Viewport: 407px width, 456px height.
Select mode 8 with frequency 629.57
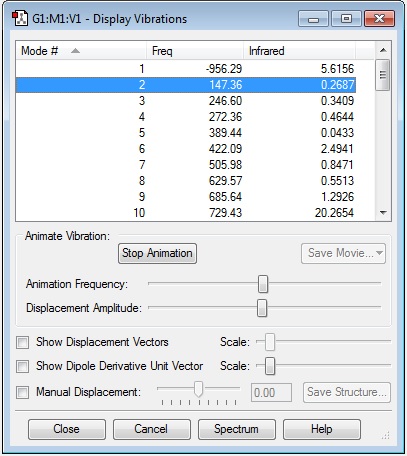(x=186, y=181)
